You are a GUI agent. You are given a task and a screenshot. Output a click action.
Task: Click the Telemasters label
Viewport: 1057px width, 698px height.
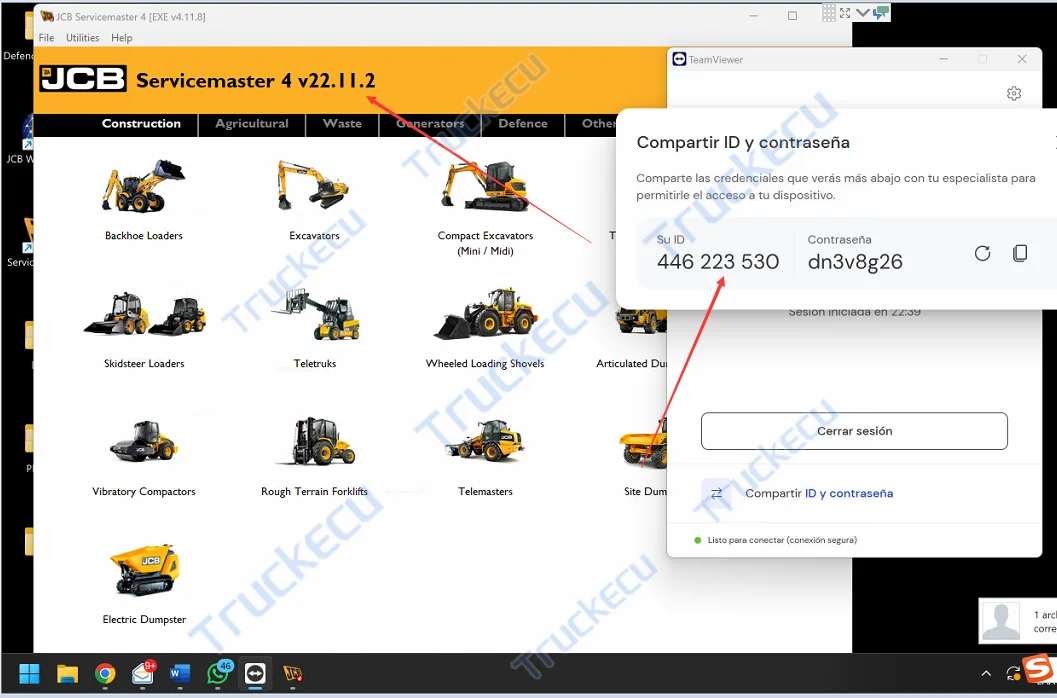pos(485,492)
